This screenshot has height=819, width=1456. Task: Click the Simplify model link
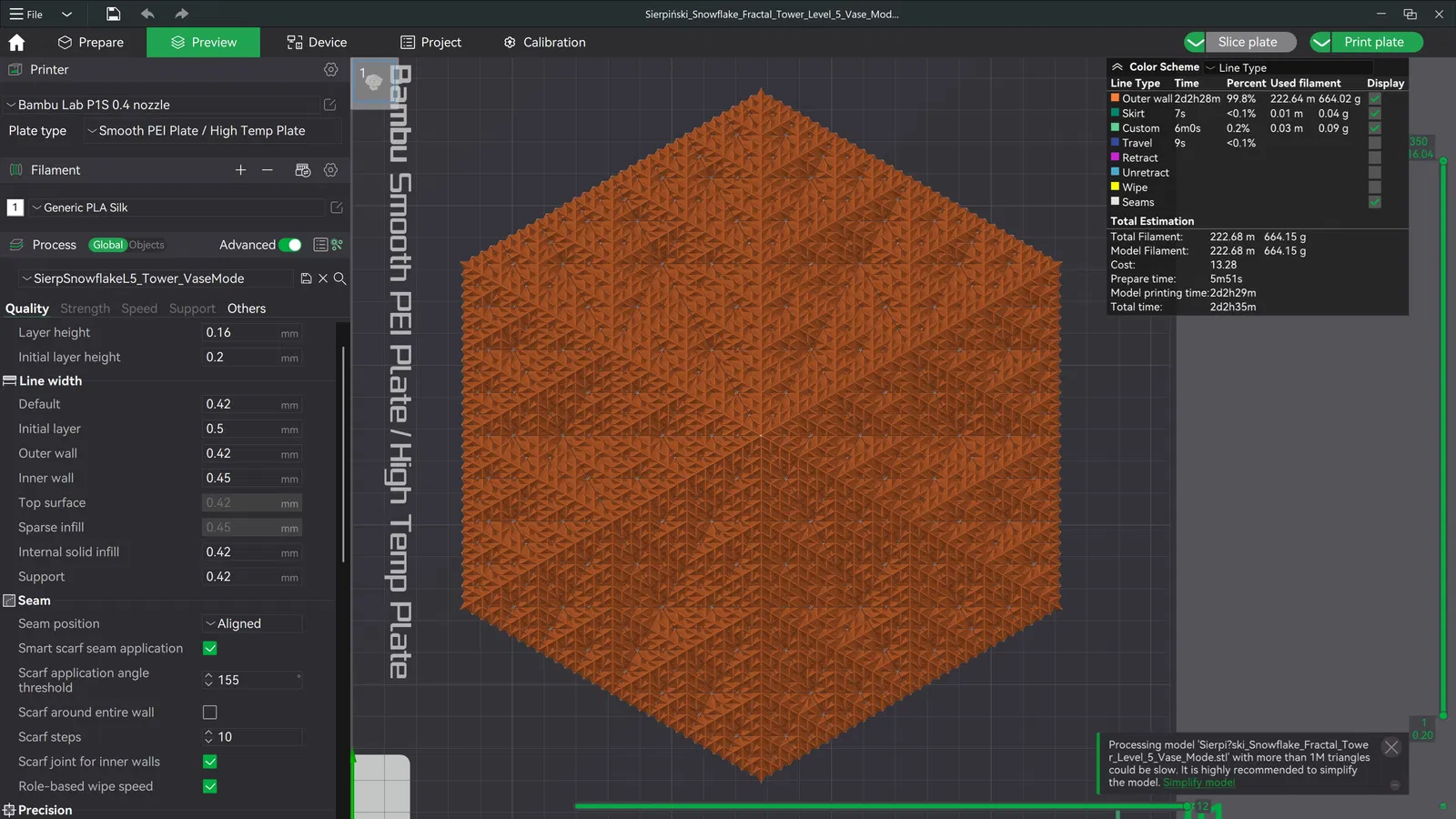tap(1198, 783)
